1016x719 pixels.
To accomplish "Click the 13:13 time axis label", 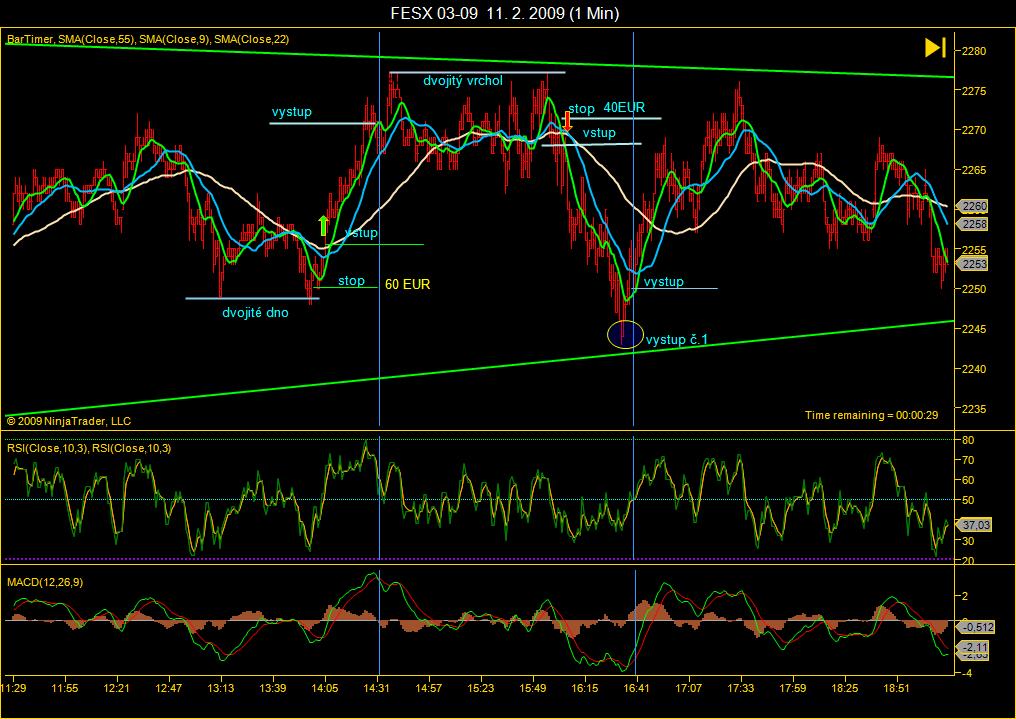I will click(x=220, y=688).
